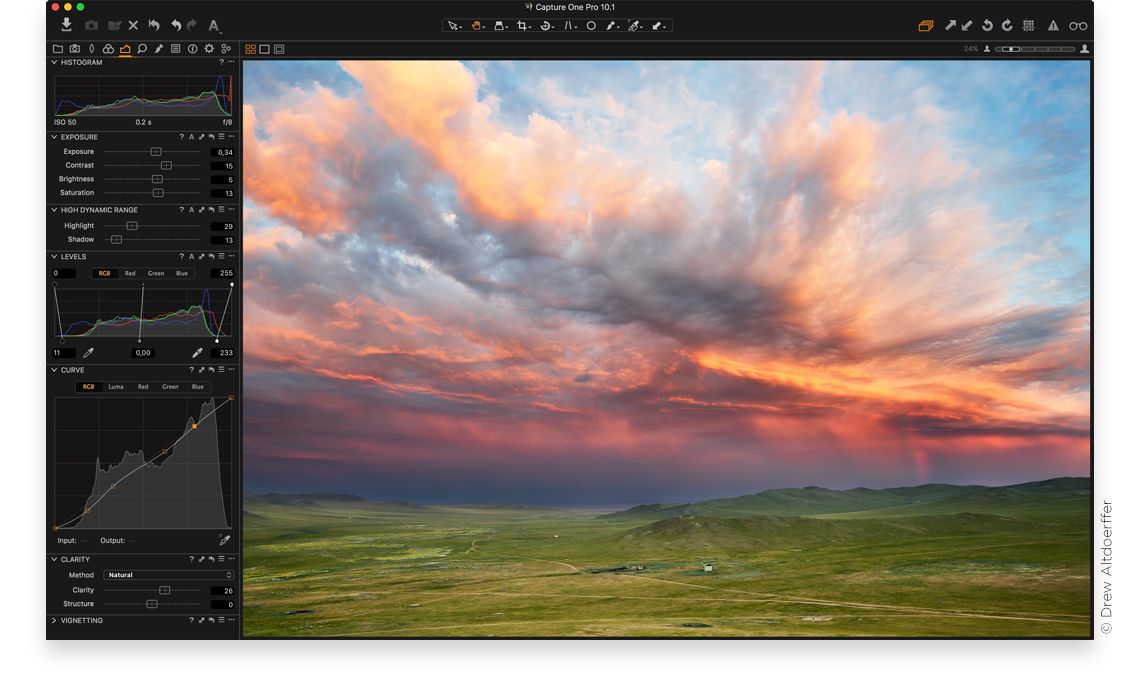The height and width of the screenshot is (684, 1140).
Task: Toggle the grid overlay icon
Action: click(x=1028, y=25)
